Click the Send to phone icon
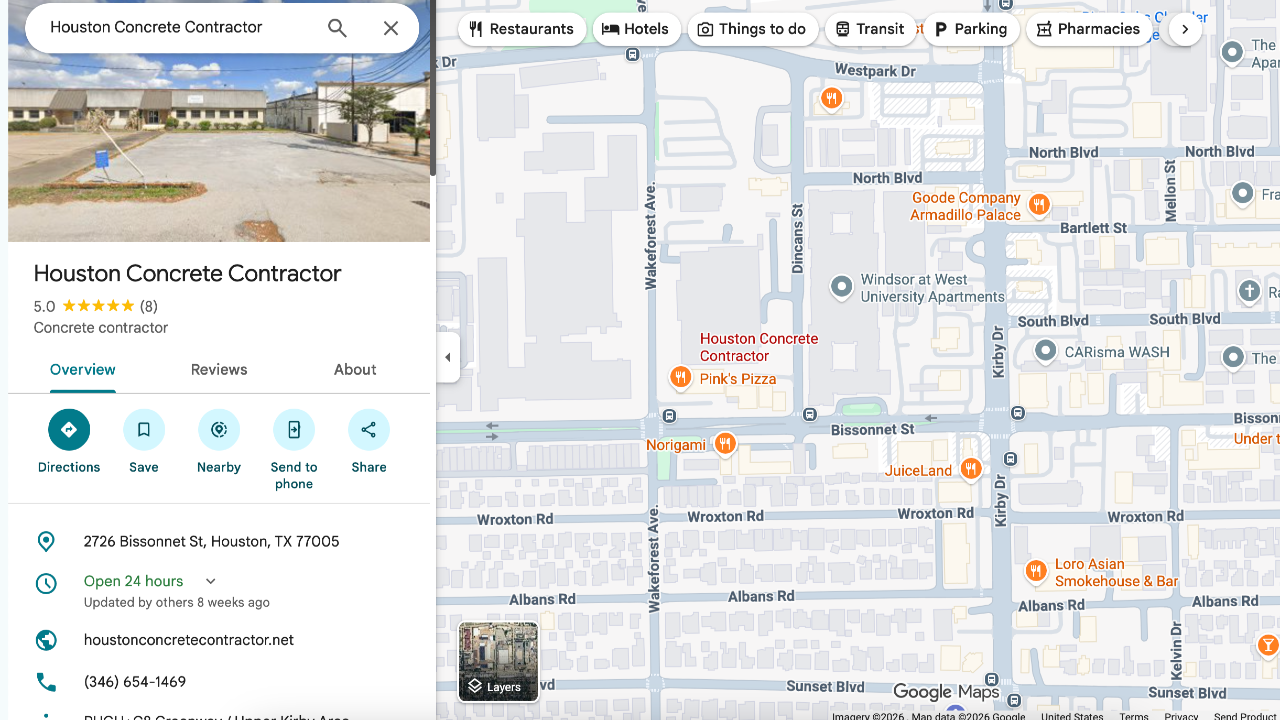1280x720 pixels. (x=294, y=430)
